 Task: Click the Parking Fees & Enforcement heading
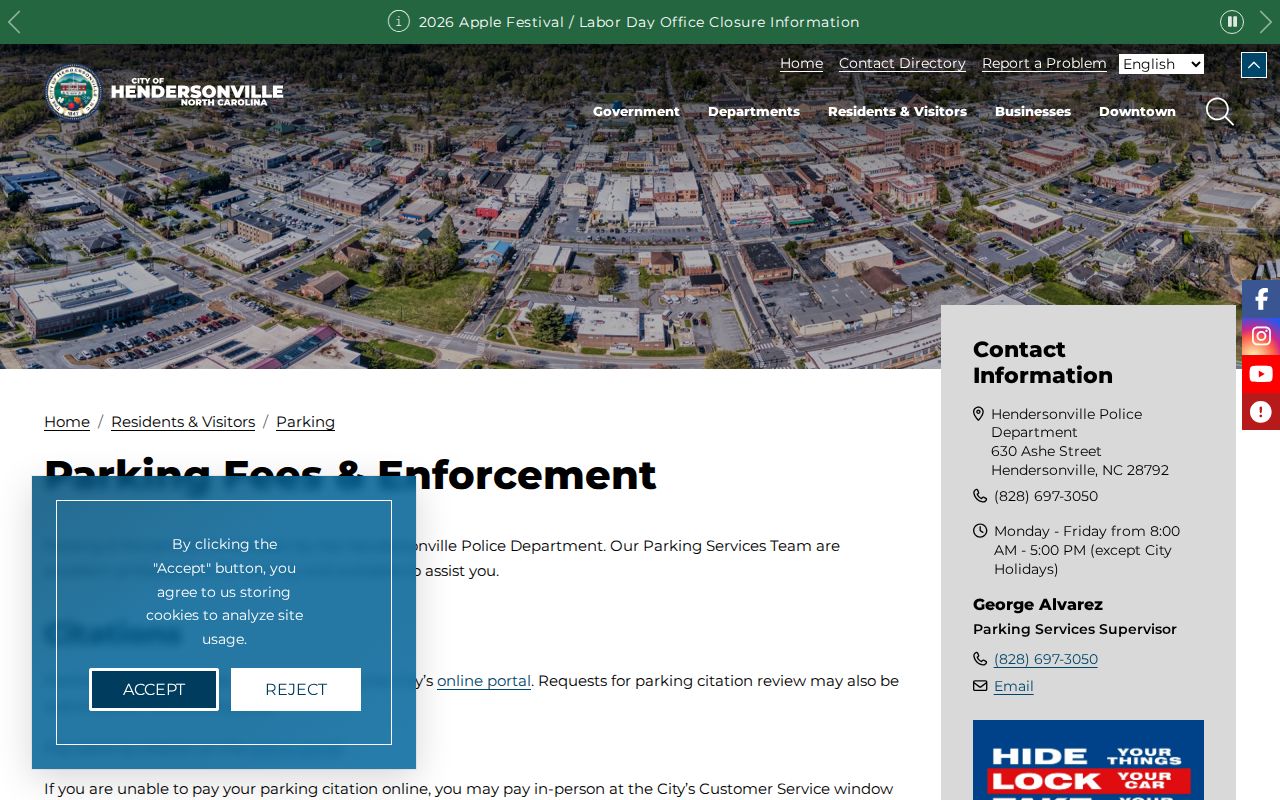click(x=350, y=475)
